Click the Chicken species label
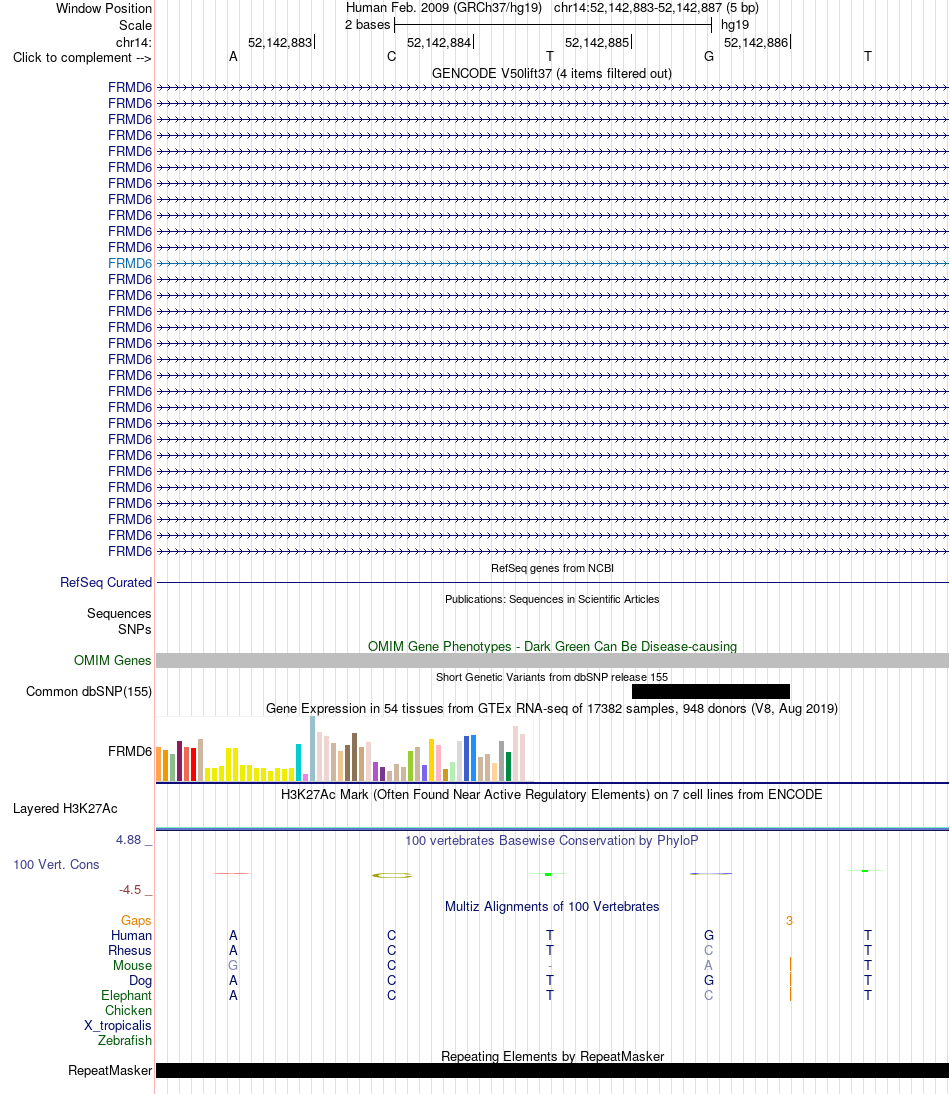 tap(128, 1011)
